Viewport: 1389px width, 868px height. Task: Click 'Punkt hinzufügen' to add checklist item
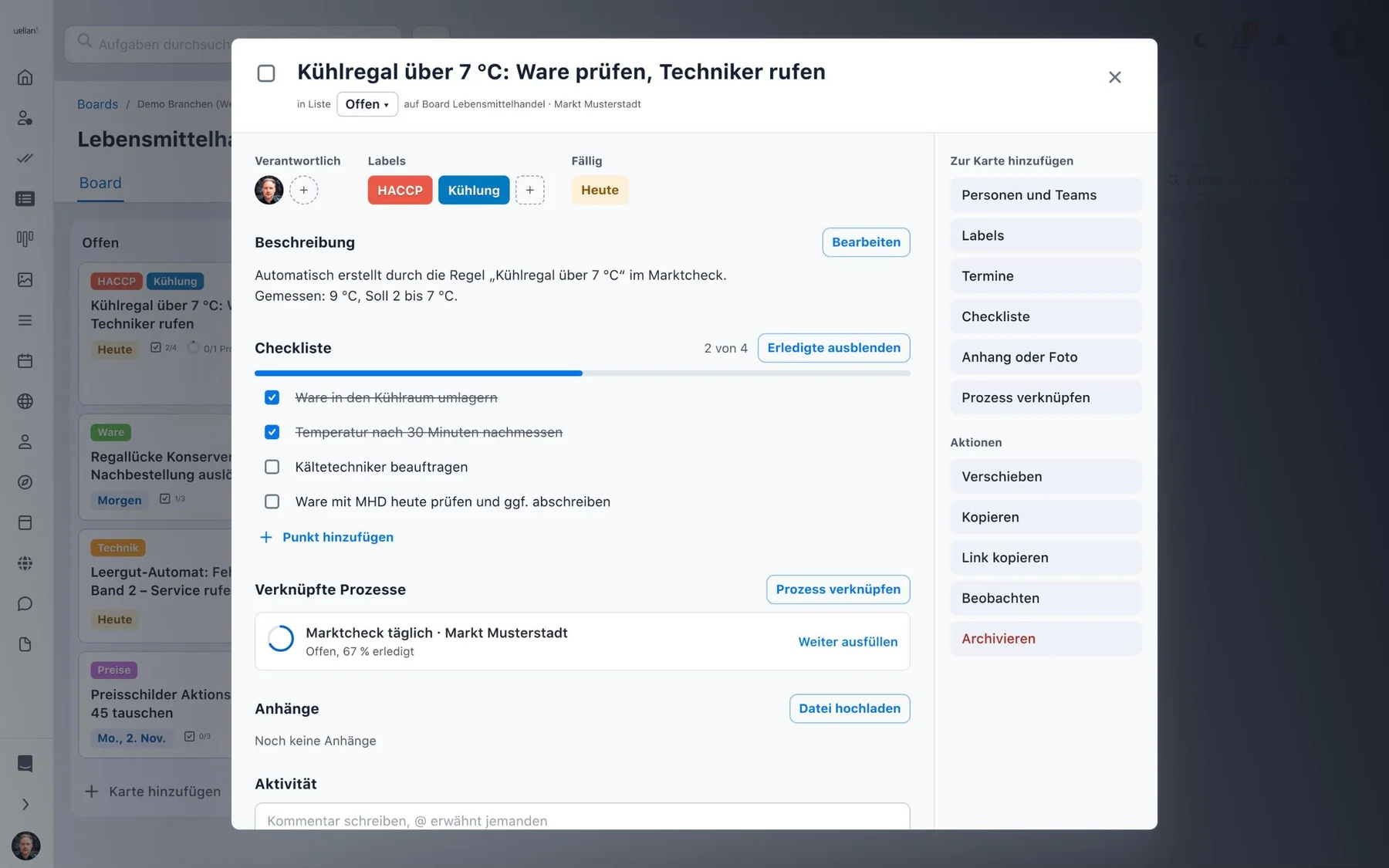click(x=326, y=537)
